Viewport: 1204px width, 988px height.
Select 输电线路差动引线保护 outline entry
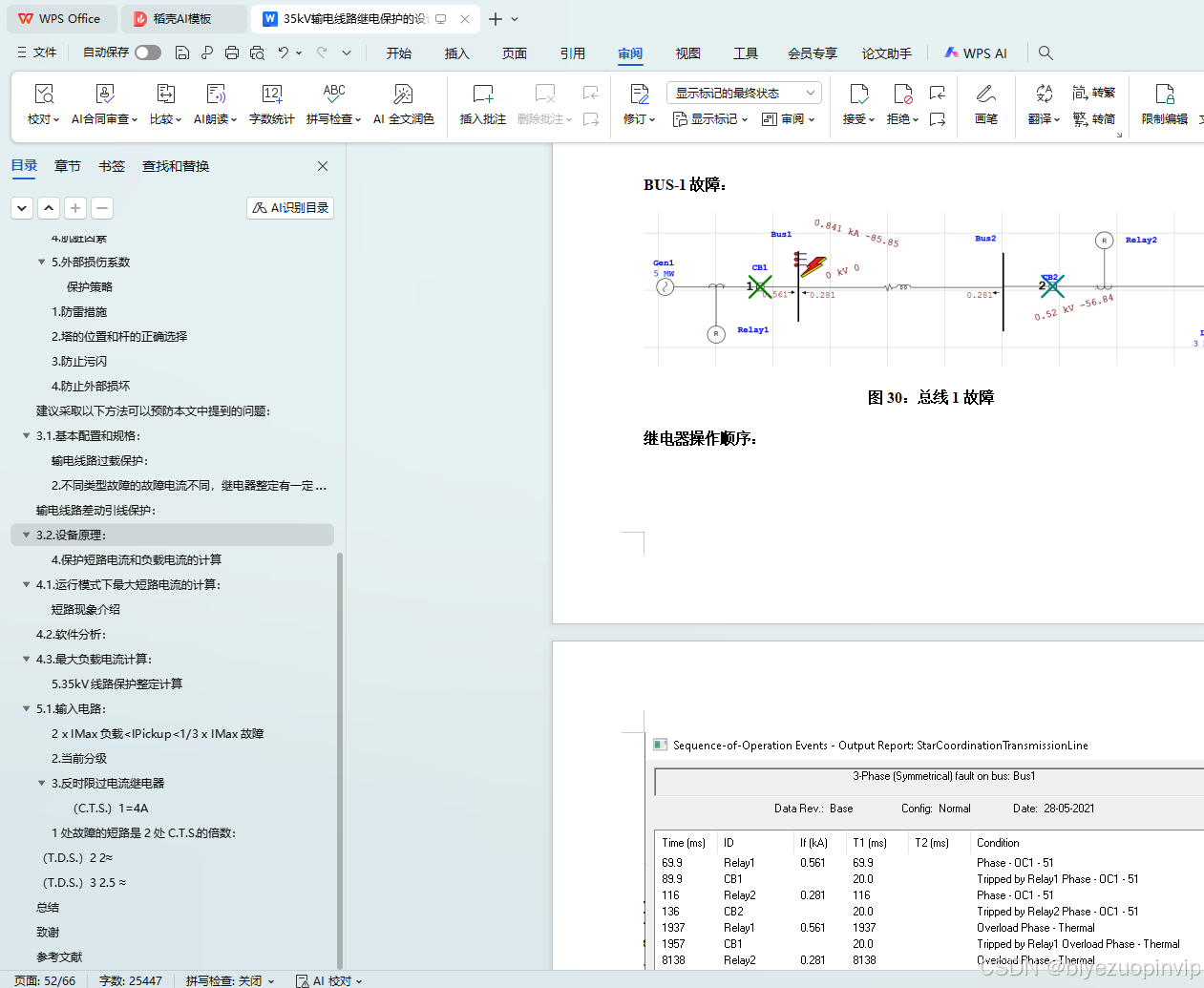coord(95,510)
